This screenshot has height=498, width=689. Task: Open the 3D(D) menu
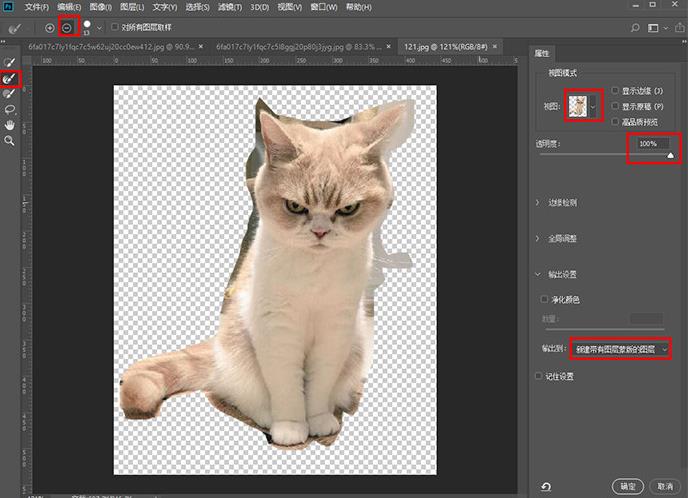259,7
